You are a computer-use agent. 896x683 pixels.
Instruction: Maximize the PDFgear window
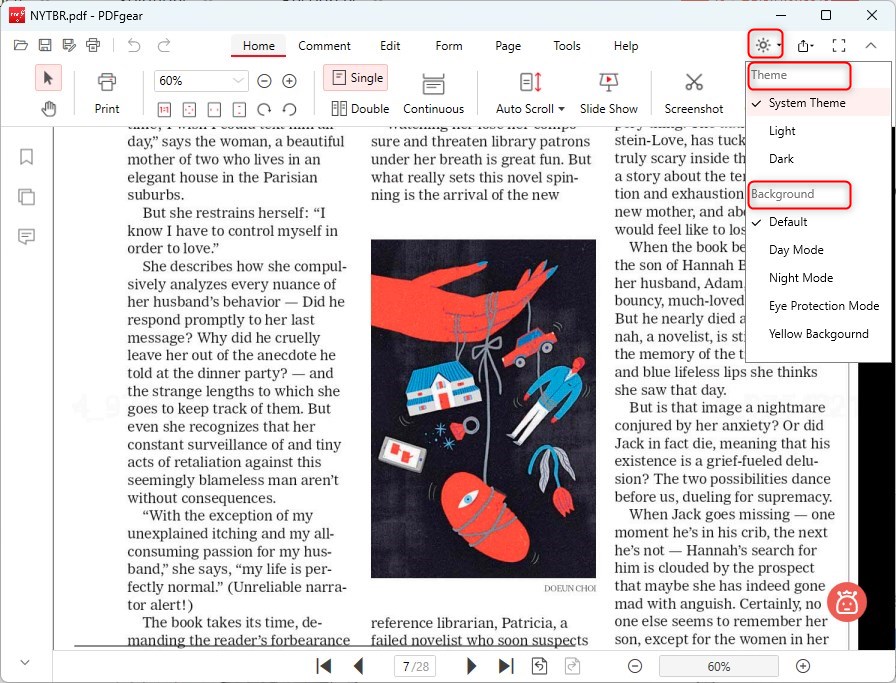[x=826, y=15]
